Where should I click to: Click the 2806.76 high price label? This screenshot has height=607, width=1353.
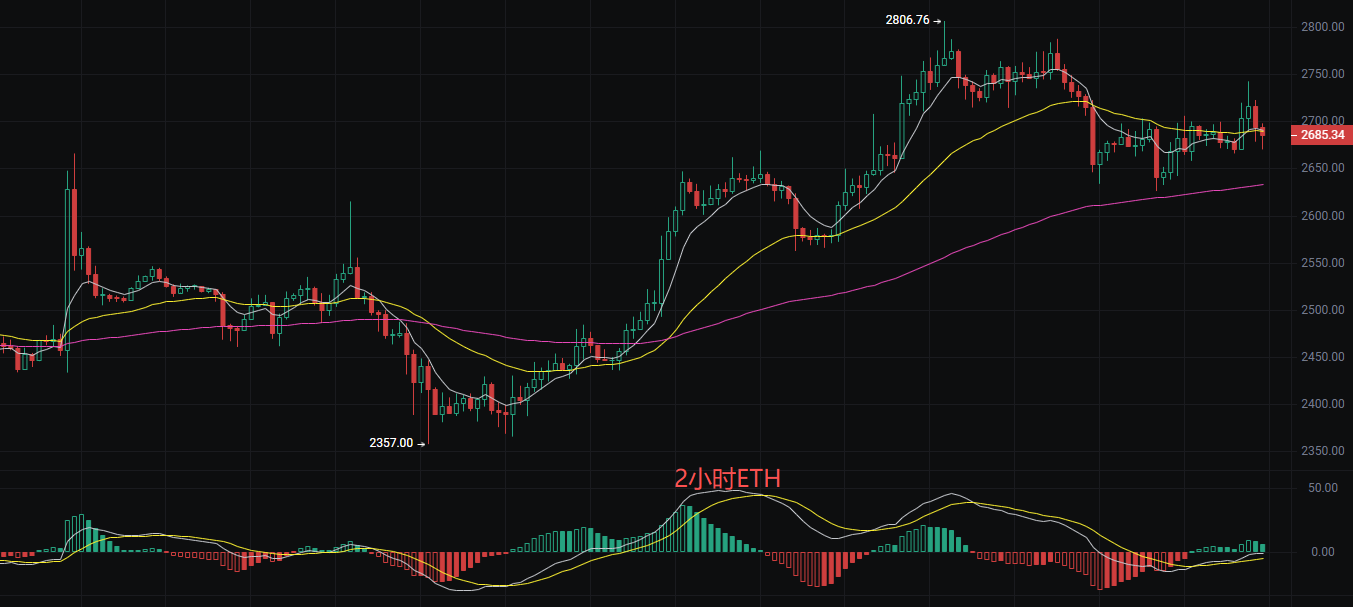coord(907,19)
